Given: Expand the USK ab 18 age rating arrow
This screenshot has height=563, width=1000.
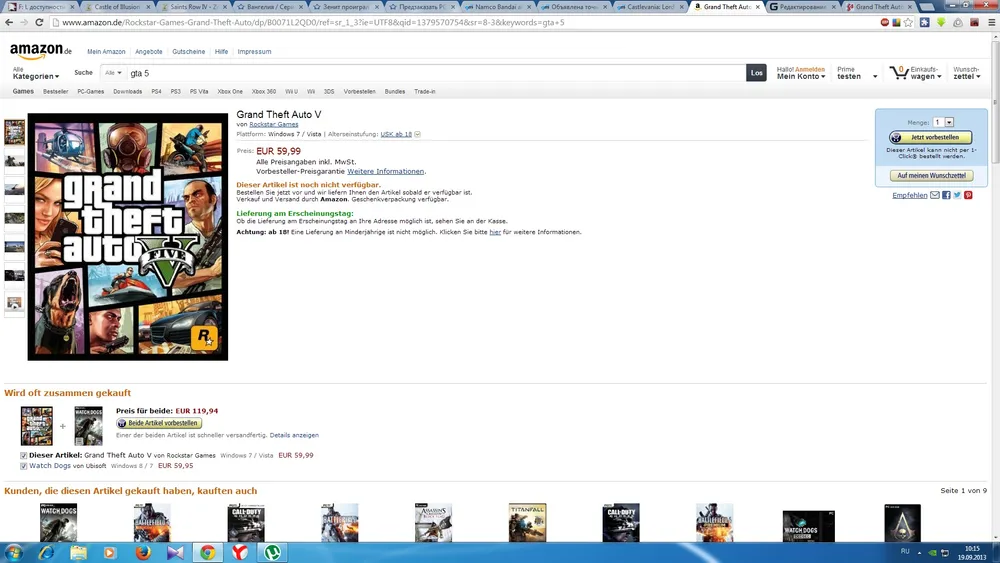Looking at the screenshot, I should (x=418, y=135).
